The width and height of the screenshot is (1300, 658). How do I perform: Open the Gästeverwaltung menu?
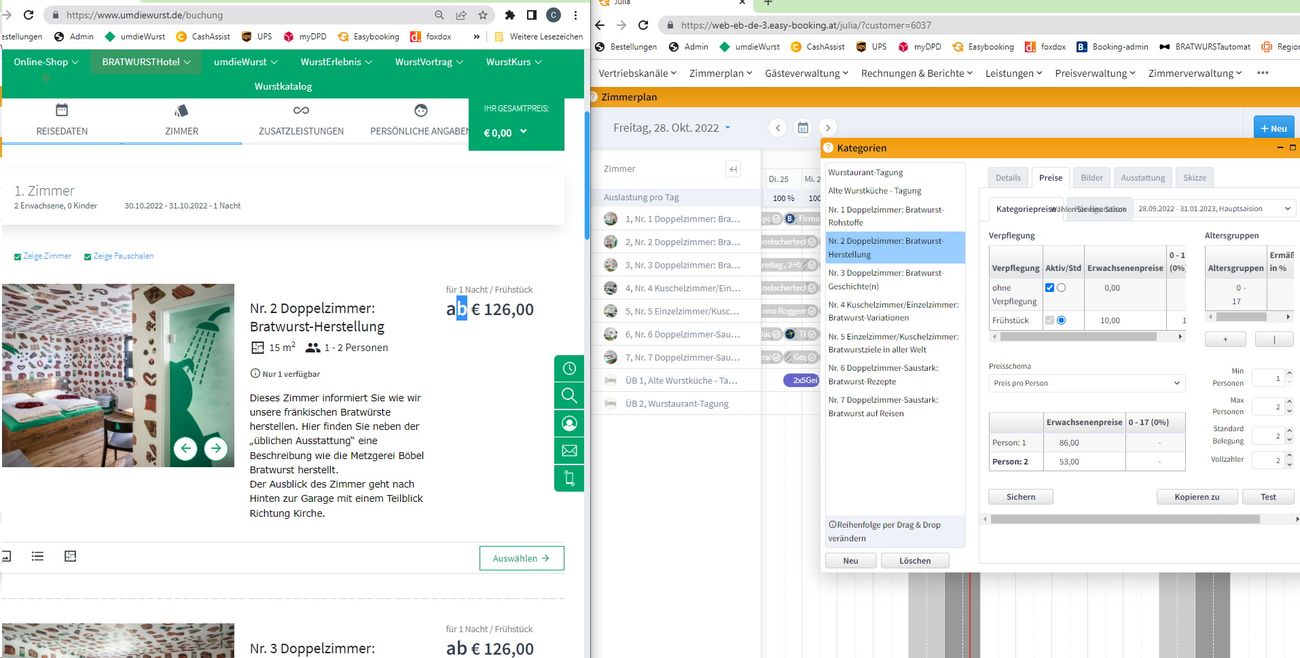pyautogui.click(x=806, y=73)
